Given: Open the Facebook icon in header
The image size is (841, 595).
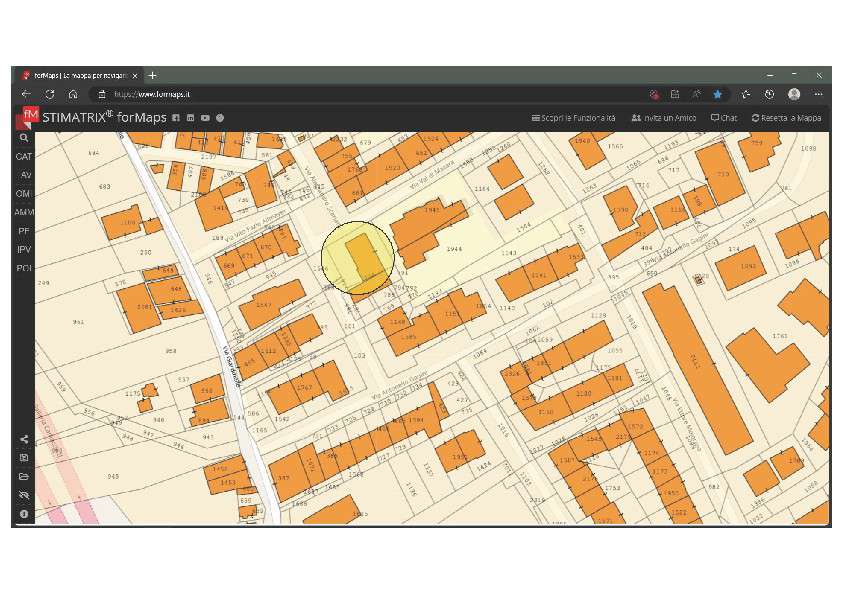Looking at the screenshot, I should click(175, 118).
